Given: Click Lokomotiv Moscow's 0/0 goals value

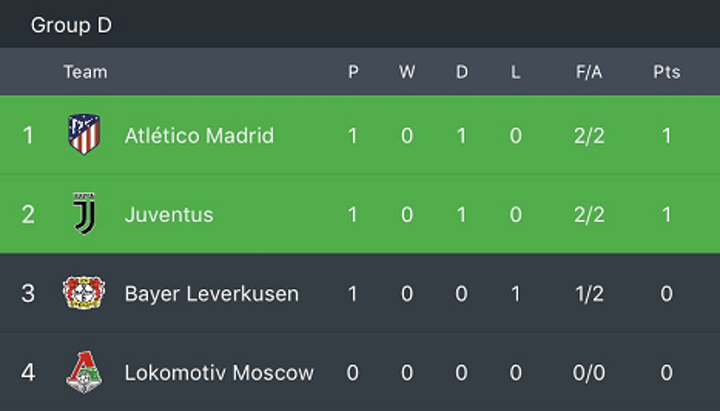Looking at the screenshot, I should click(589, 373).
